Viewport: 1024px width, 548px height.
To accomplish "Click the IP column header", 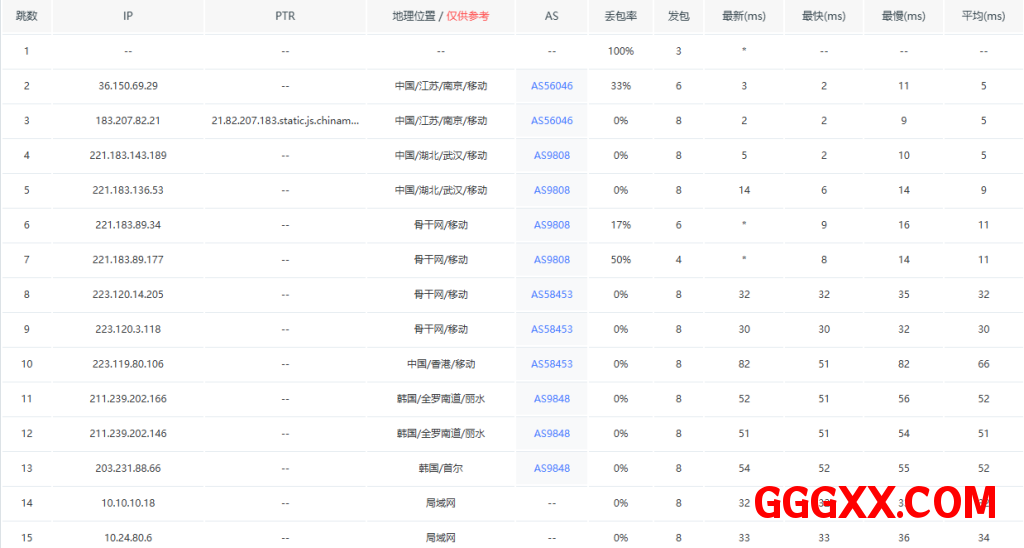I will [128, 17].
